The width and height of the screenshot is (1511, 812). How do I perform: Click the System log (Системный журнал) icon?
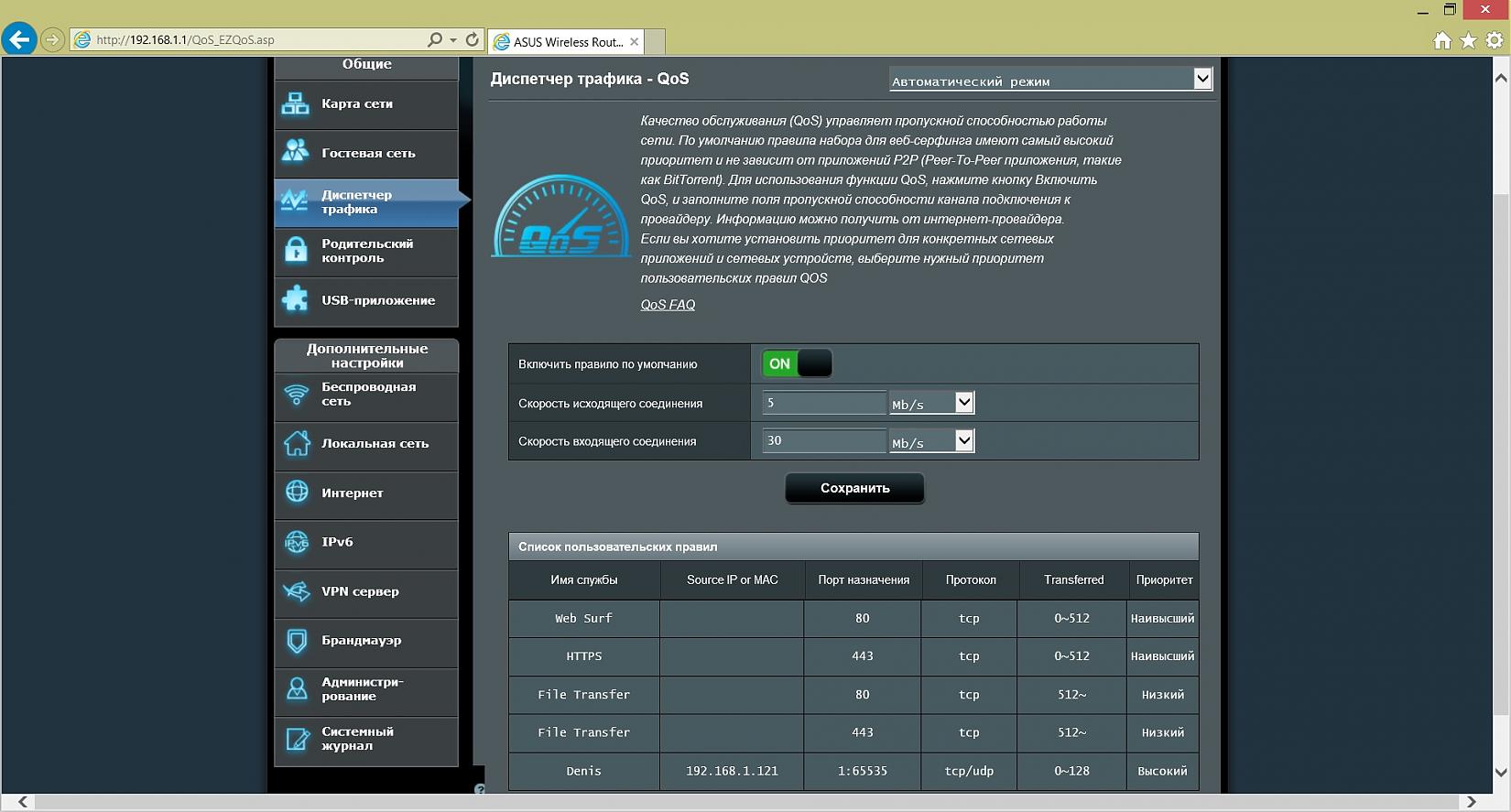tap(297, 739)
